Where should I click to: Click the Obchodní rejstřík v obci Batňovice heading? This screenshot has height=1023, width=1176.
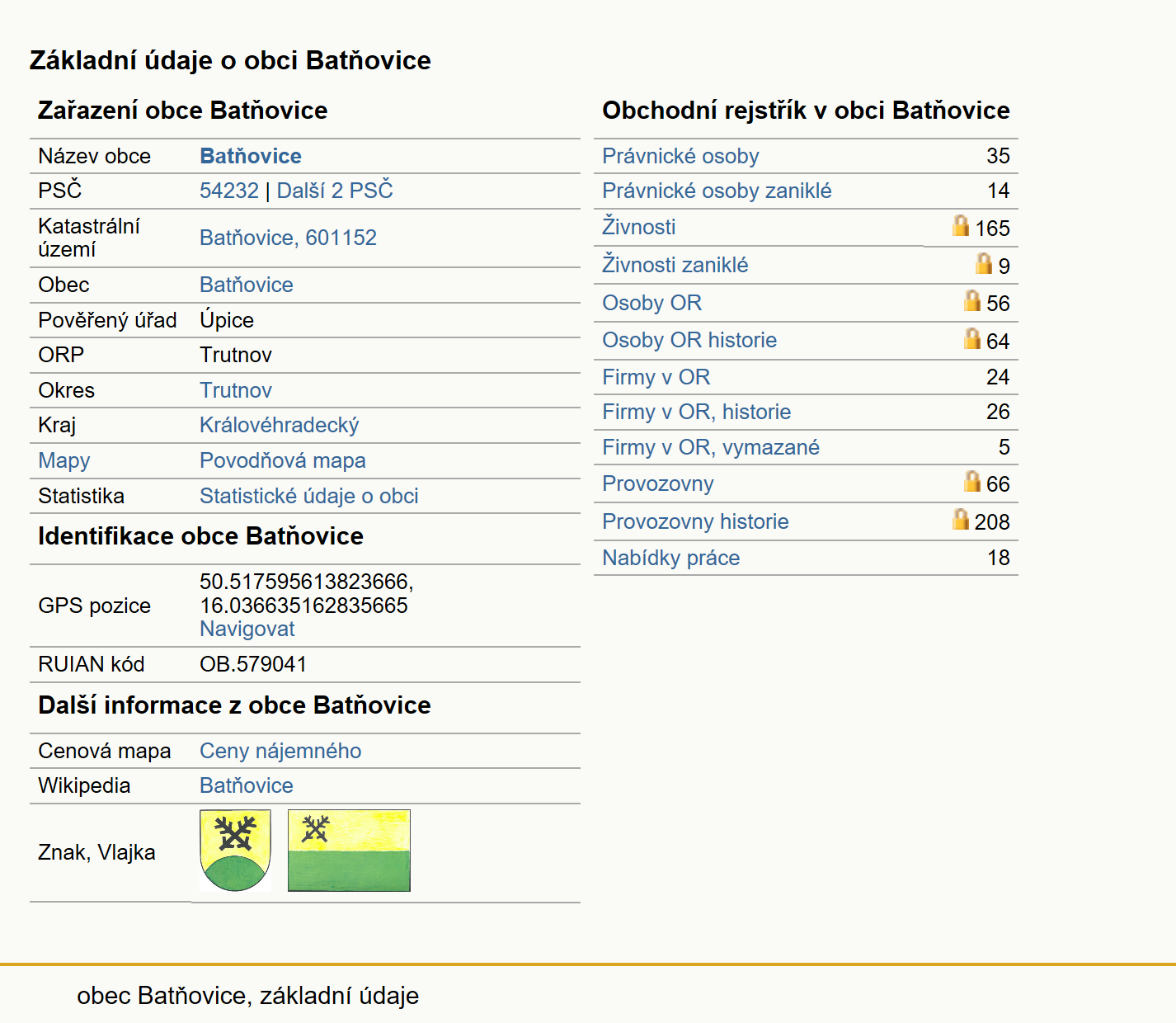(806, 110)
